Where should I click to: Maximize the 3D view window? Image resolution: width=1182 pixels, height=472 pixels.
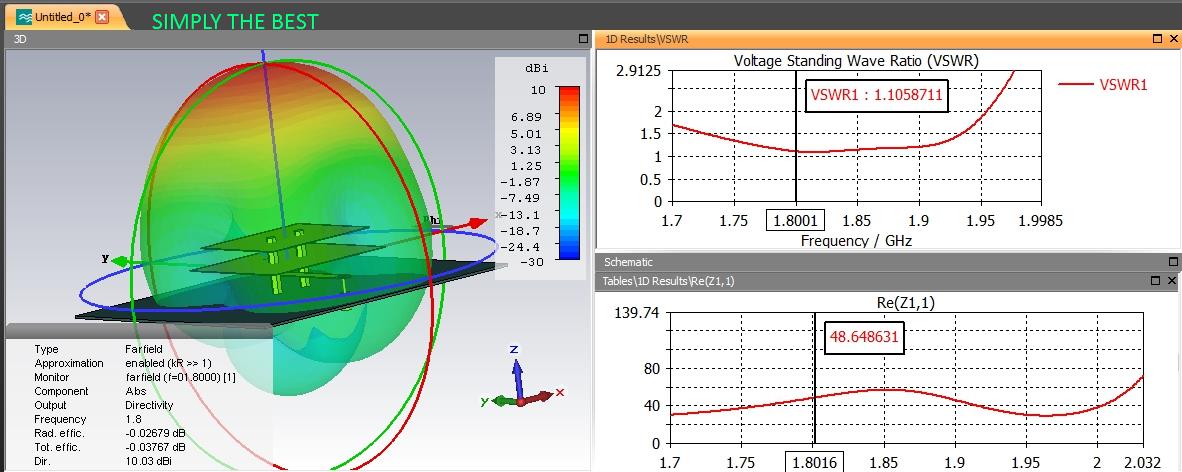coord(583,38)
